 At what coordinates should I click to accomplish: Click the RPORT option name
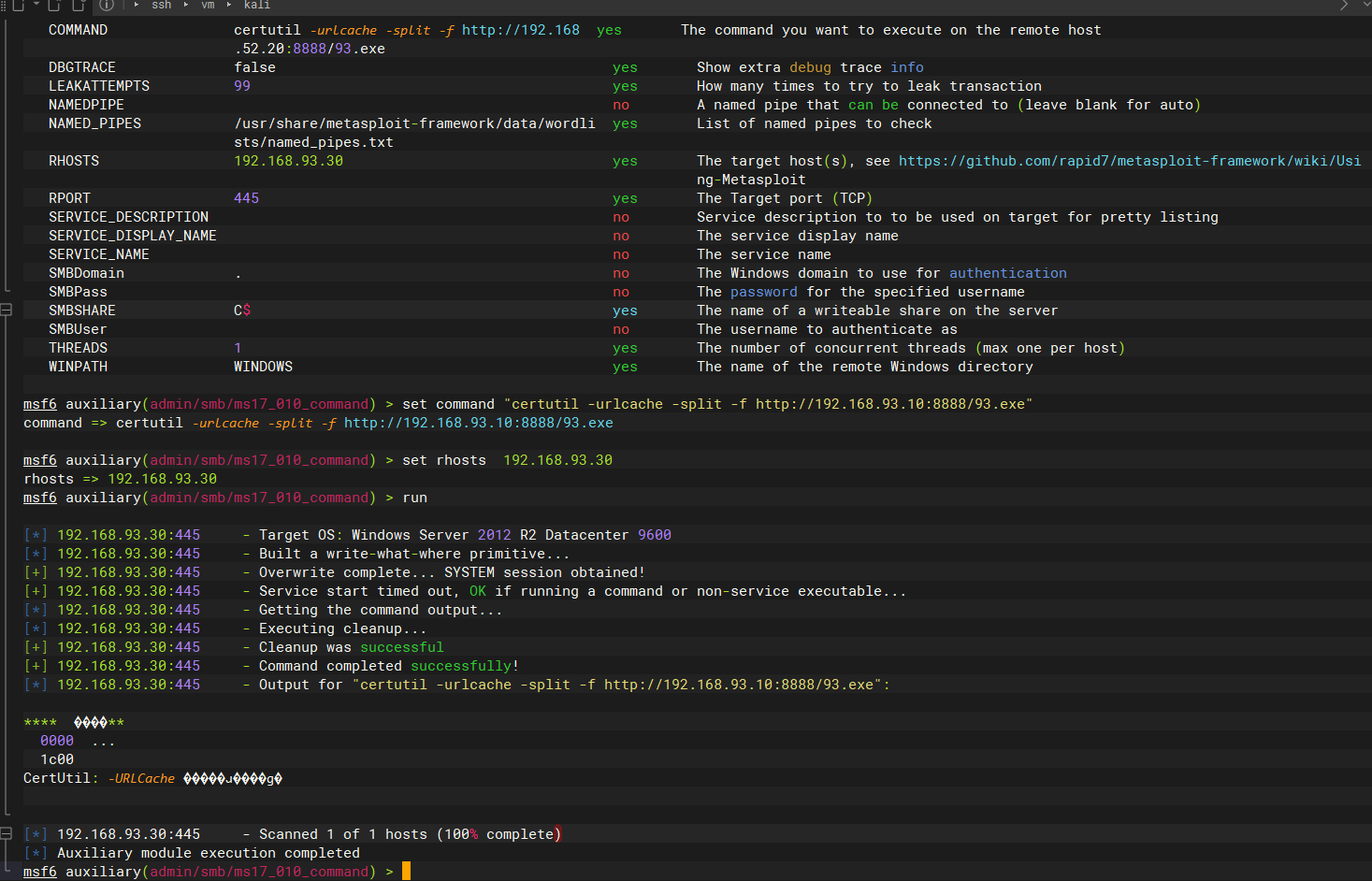[69, 198]
